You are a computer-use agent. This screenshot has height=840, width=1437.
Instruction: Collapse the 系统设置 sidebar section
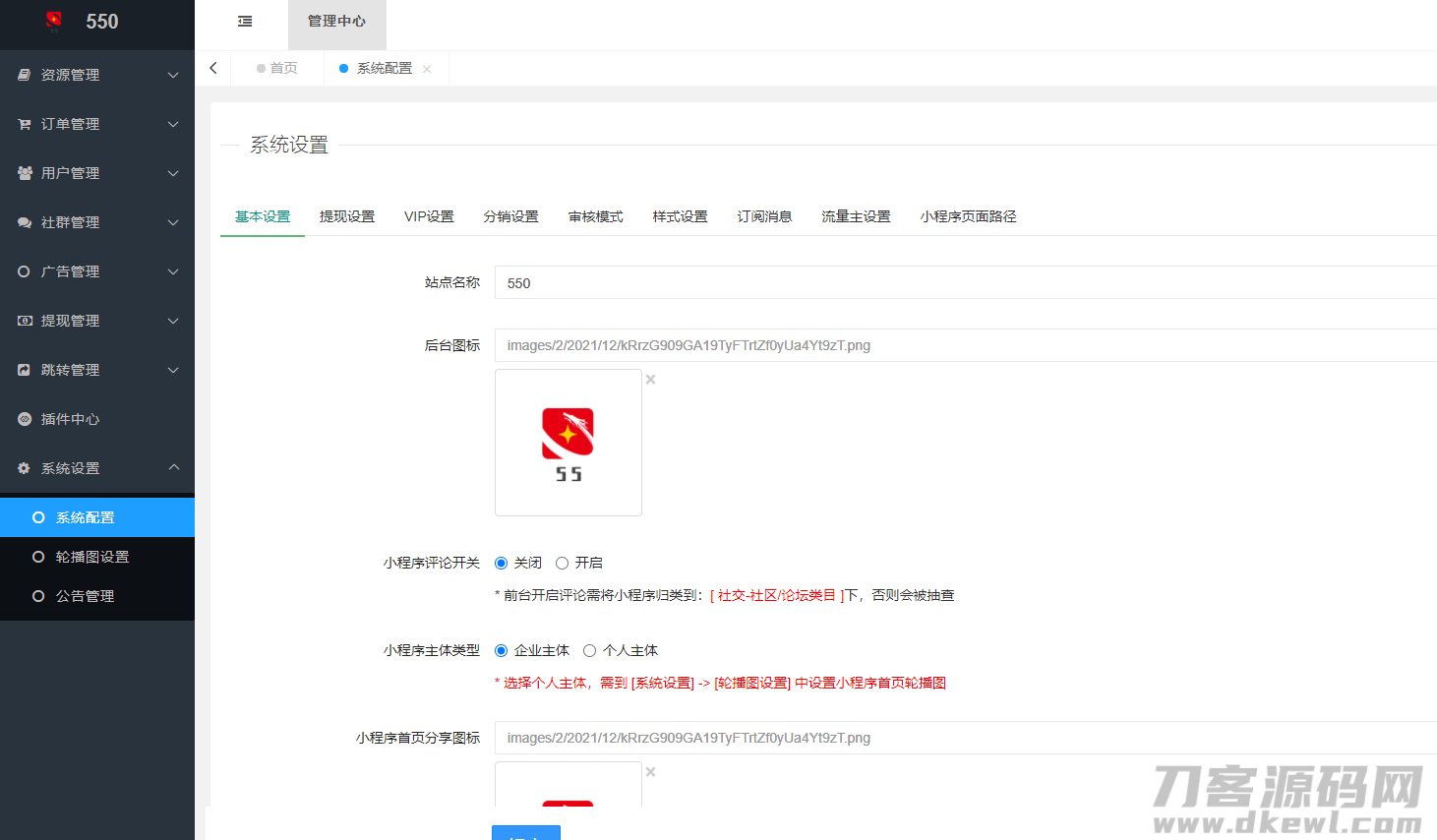point(96,468)
